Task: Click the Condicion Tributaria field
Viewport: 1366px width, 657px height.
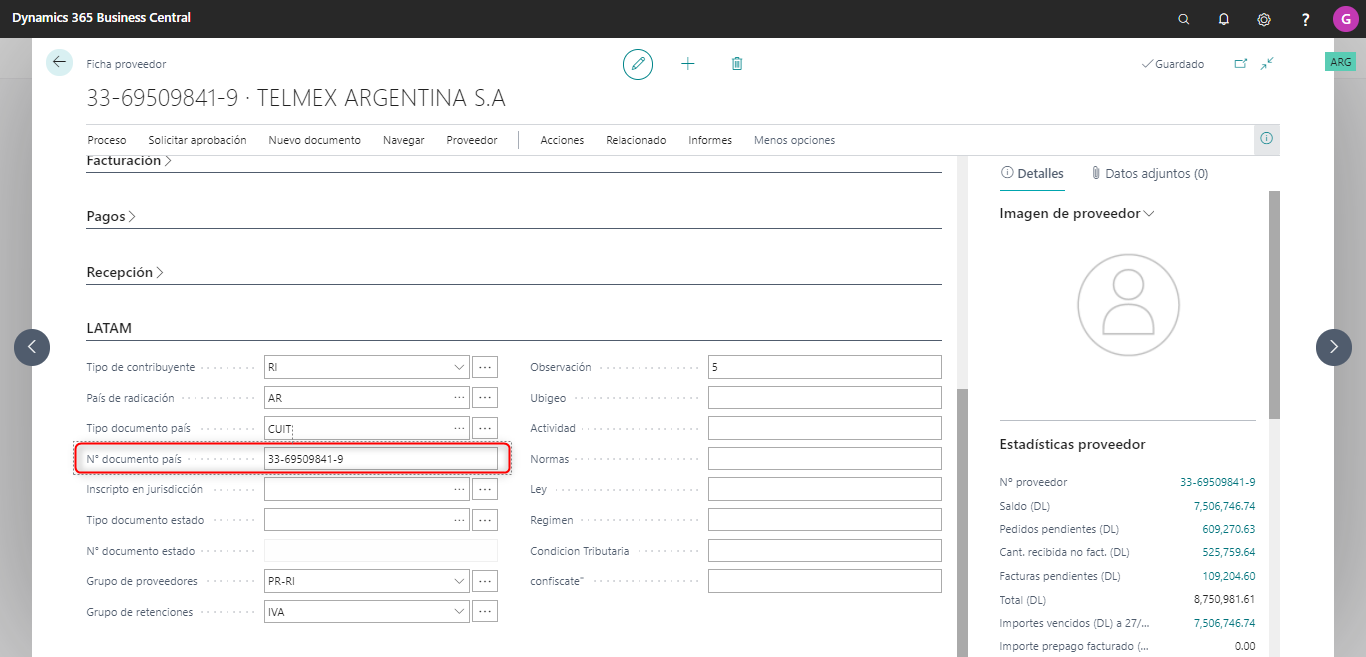Action: tap(824, 551)
